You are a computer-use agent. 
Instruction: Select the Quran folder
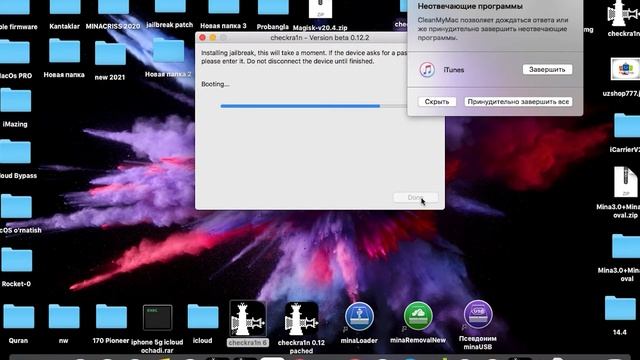click(19, 317)
